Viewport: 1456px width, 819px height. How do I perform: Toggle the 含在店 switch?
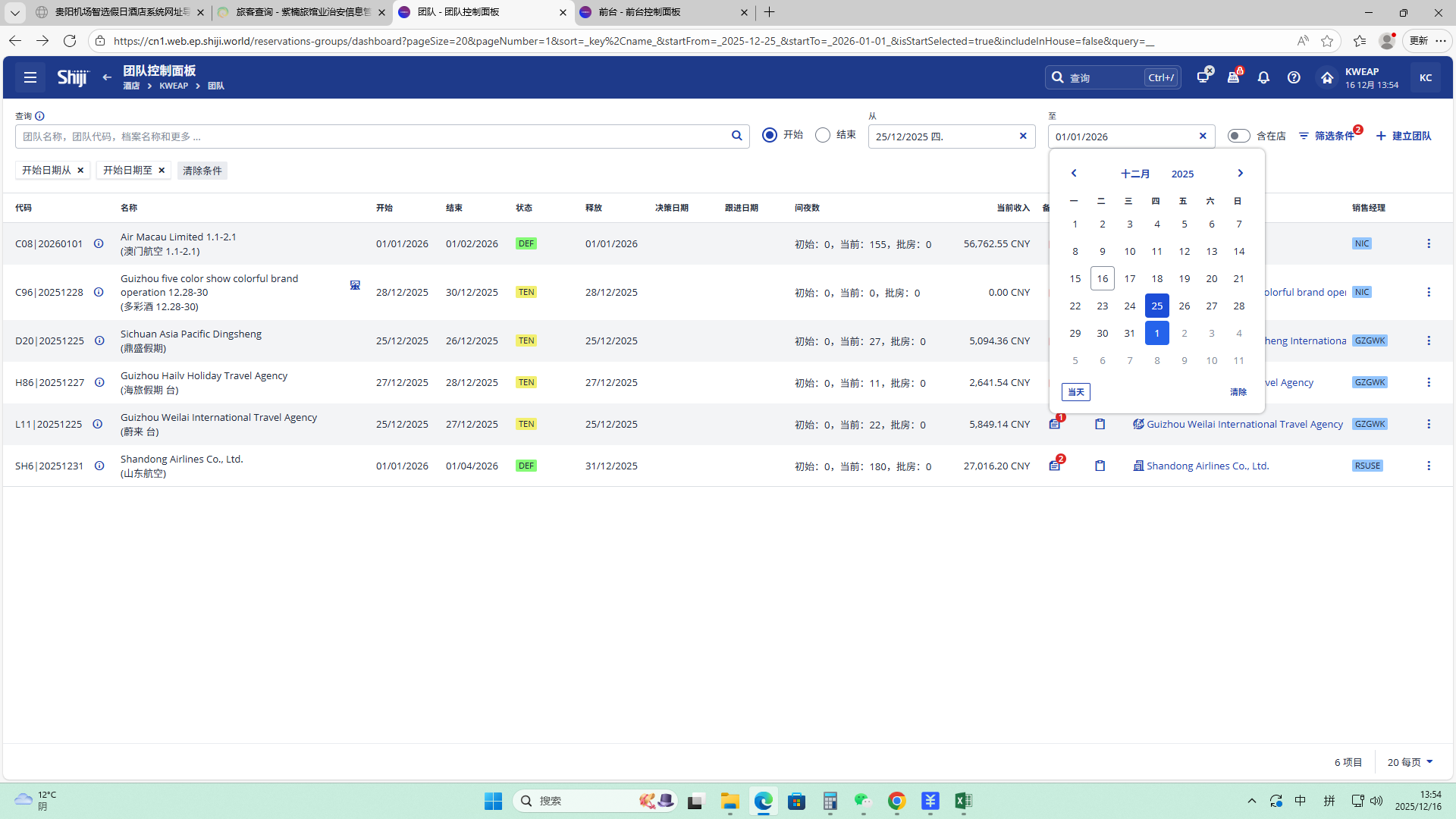pos(1238,136)
